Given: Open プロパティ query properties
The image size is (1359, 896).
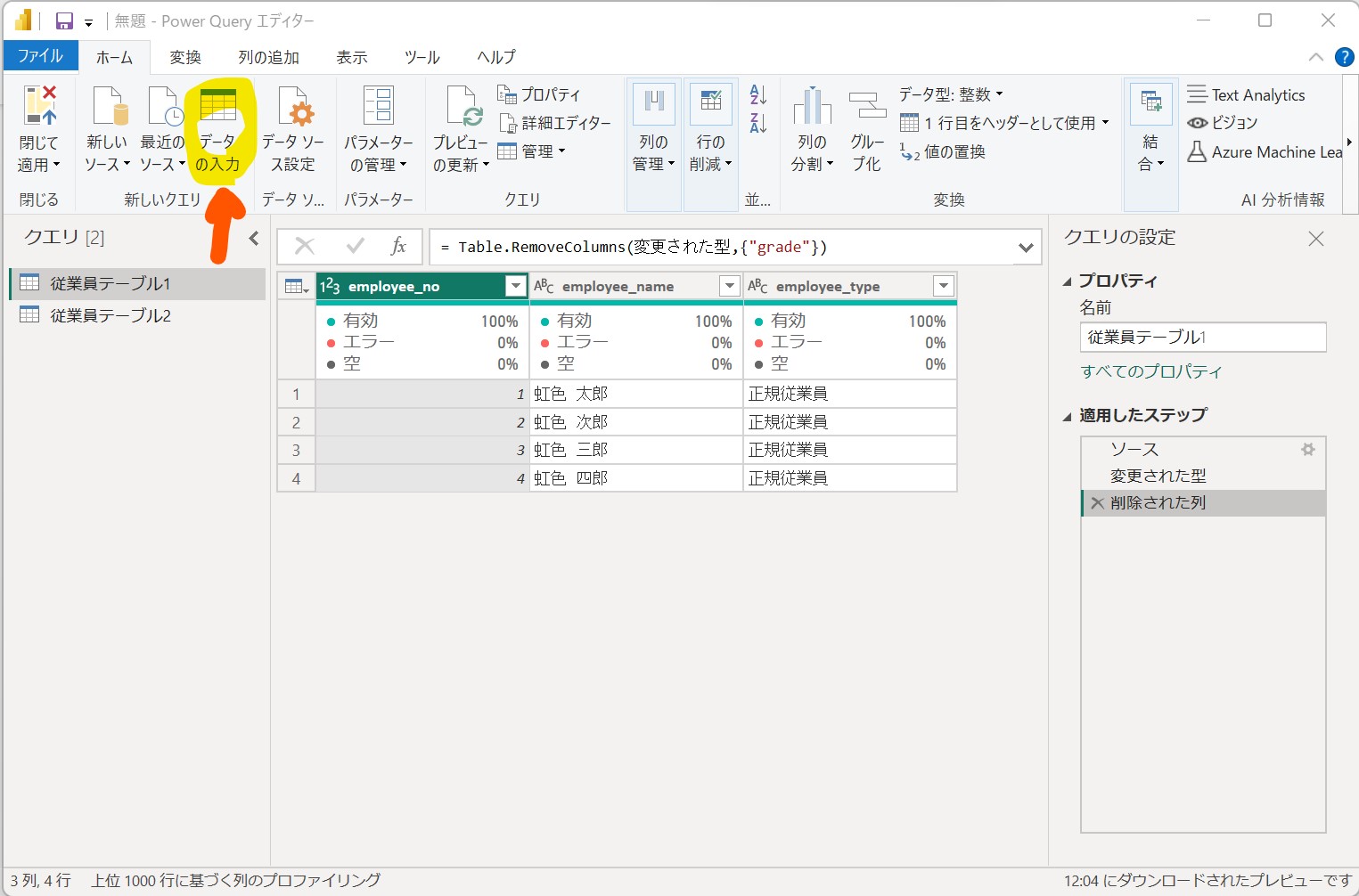Looking at the screenshot, I should pyautogui.click(x=539, y=94).
